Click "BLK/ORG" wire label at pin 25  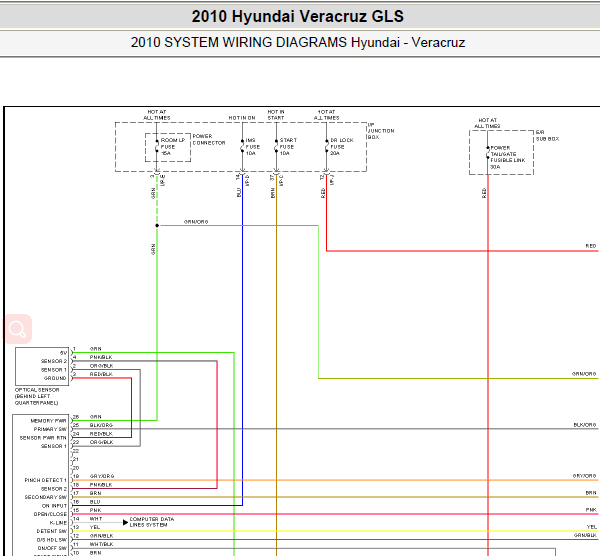click(101, 425)
